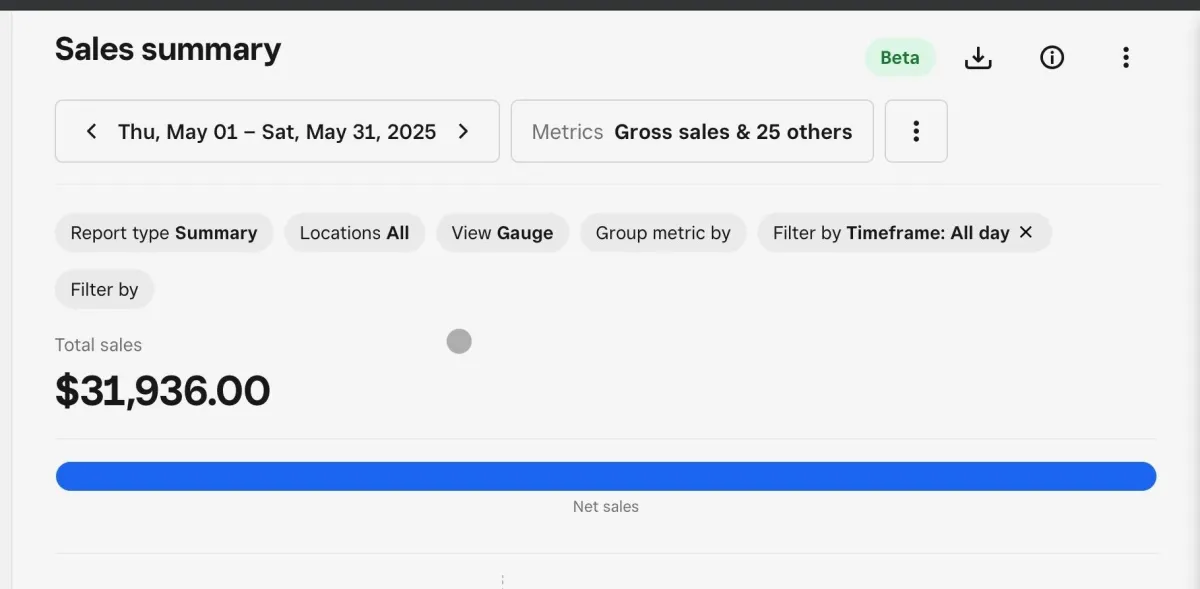Open the Report type Summary dropdown

coord(164,233)
